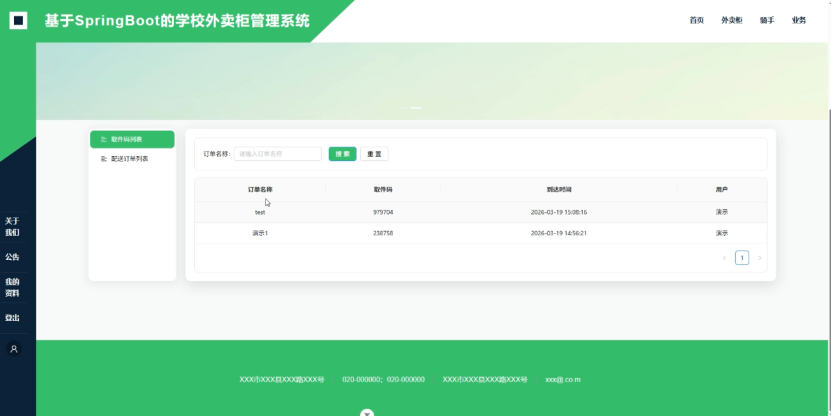Open the user avatar icon in sidebar
This screenshot has height=416, width=831.
point(14,349)
